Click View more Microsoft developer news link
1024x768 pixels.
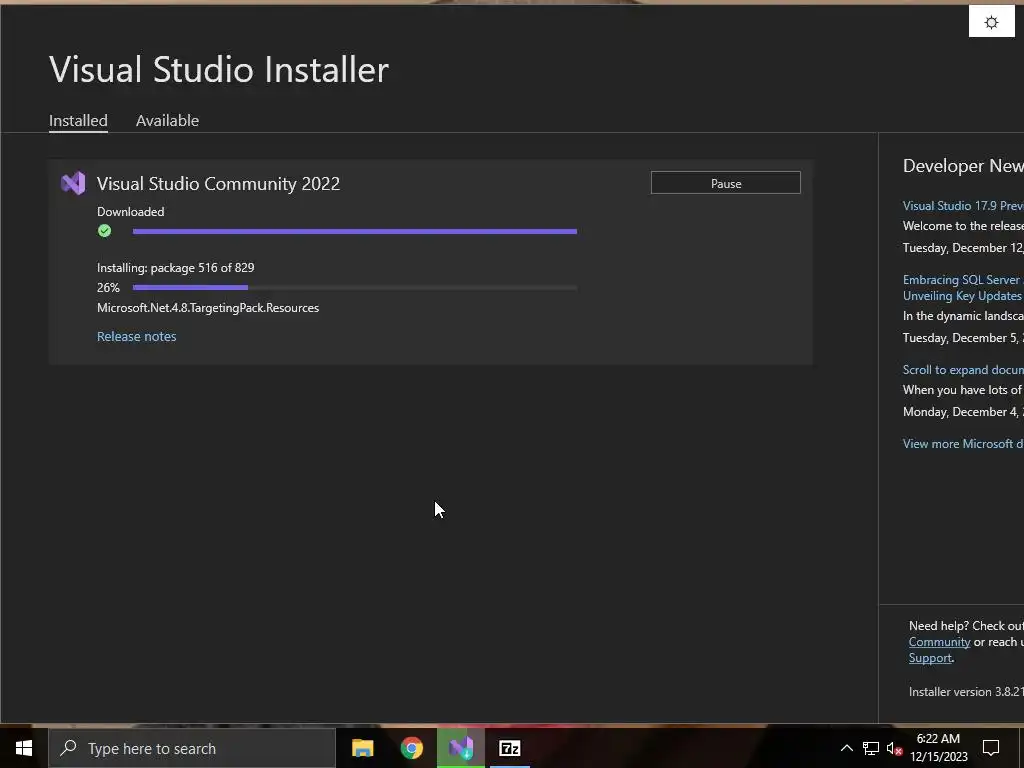coord(963,443)
